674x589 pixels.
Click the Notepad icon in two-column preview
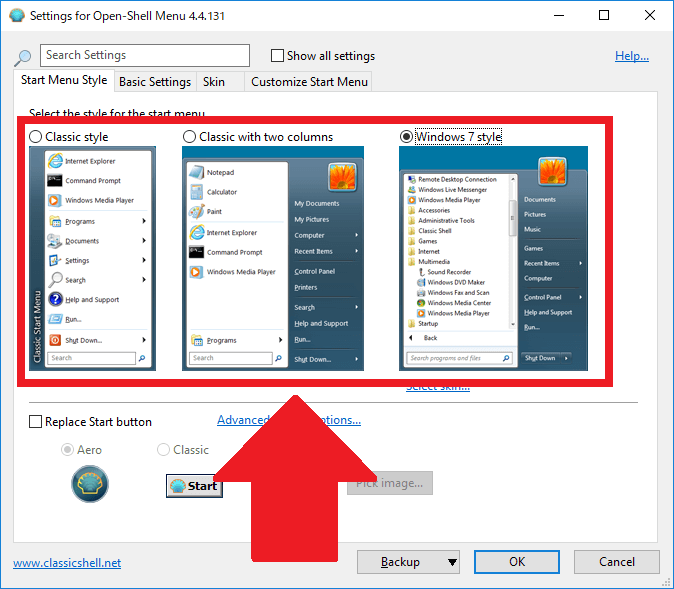(197, 172)
